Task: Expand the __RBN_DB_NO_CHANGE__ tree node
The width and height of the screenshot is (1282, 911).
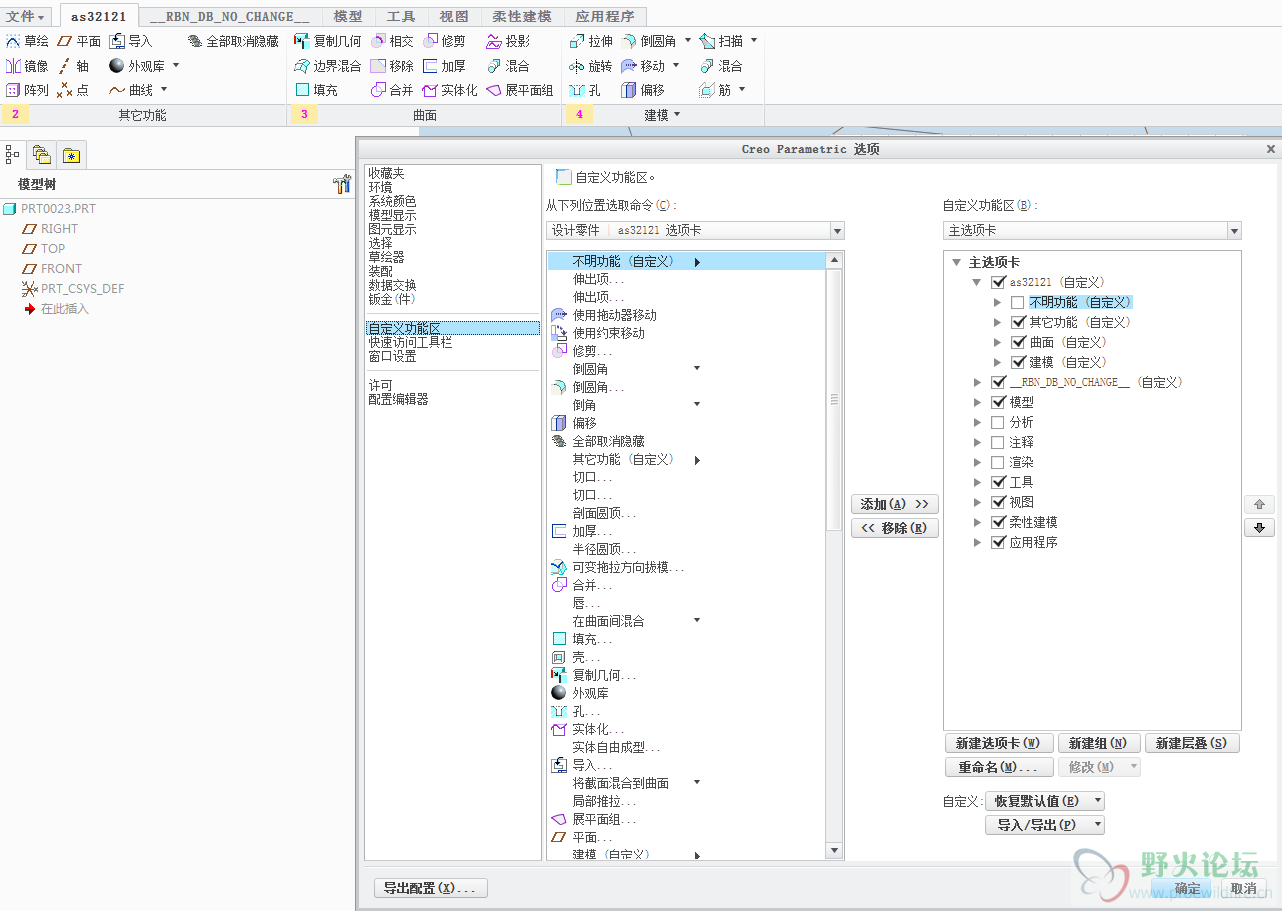Action: 977,382
